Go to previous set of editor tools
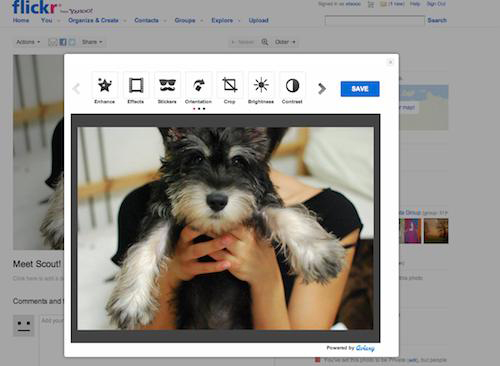Viewport: 500px width, 366px height. (76, 89)
